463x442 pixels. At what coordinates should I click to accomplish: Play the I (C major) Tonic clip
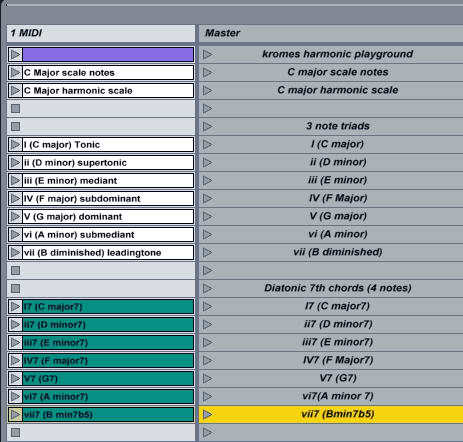click(15, 144)
